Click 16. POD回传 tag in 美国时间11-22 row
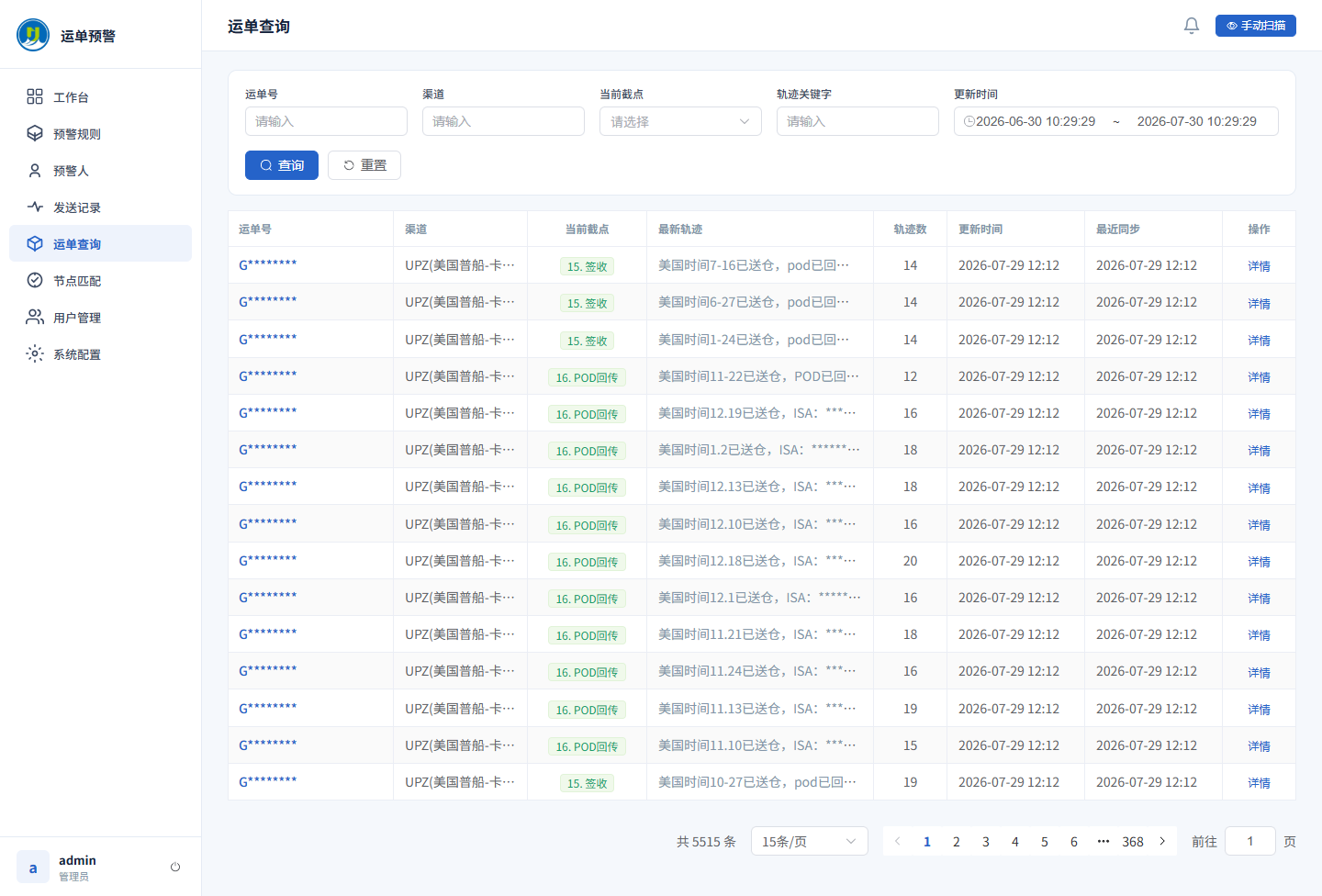 coord(587,377)
